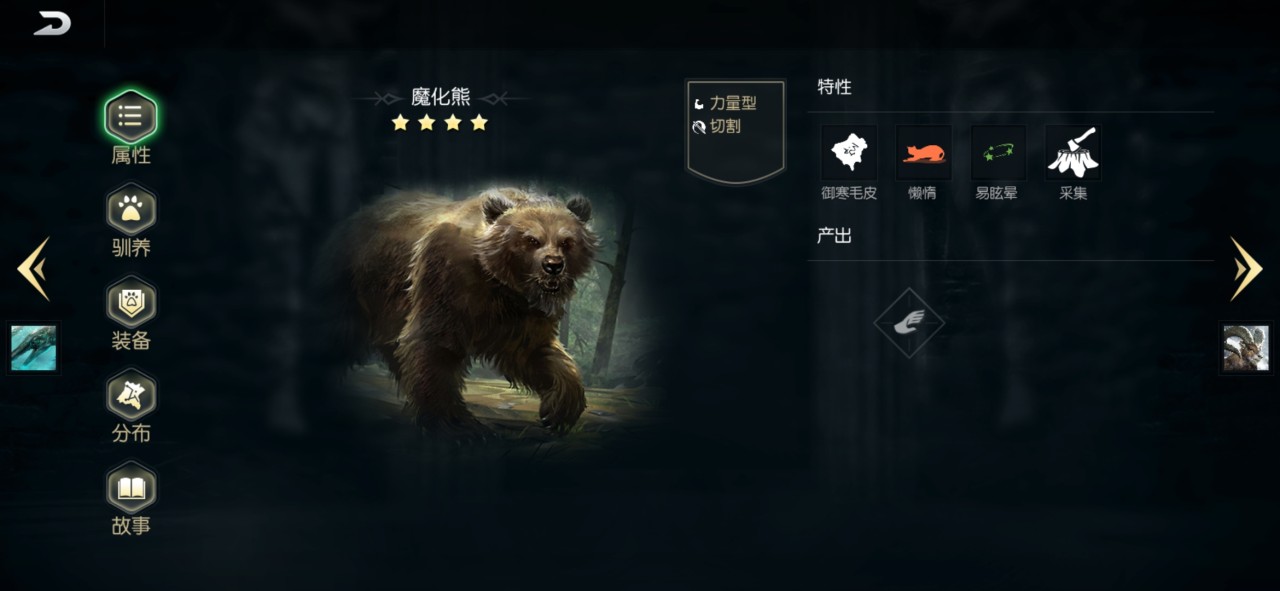The height and width of the screenshot is (591, 1280).
Task: Tap the 懒惰 lazy trait icon
Action: click(923, 153)
